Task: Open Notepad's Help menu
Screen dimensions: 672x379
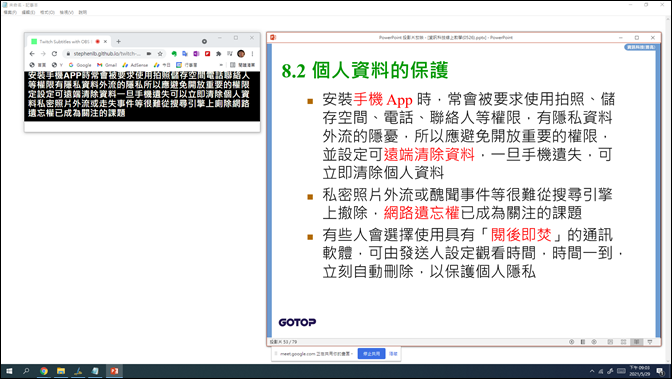Action: tap(83, 12)
